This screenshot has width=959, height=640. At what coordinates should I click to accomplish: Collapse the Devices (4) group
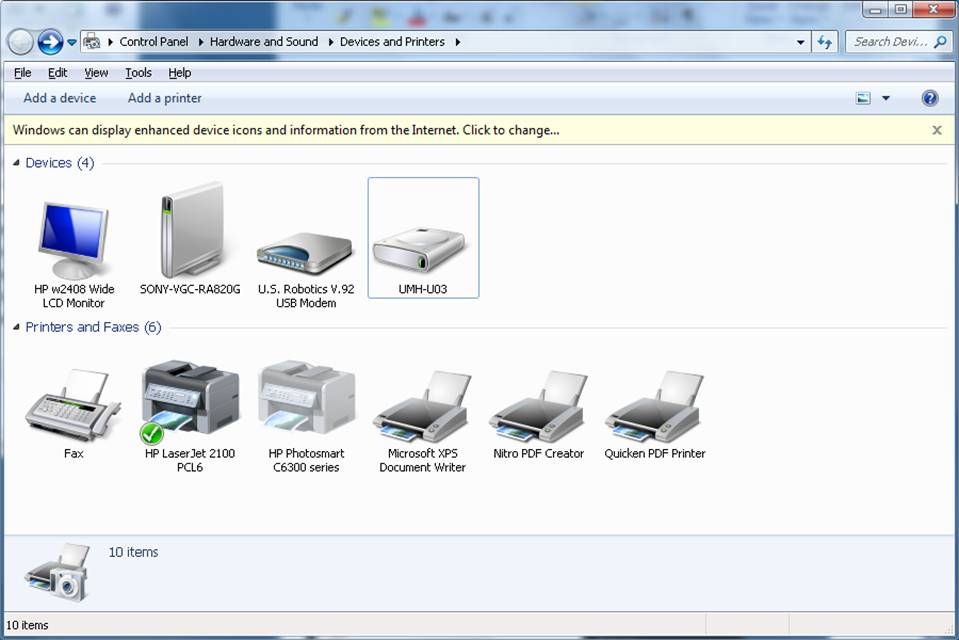16,163
